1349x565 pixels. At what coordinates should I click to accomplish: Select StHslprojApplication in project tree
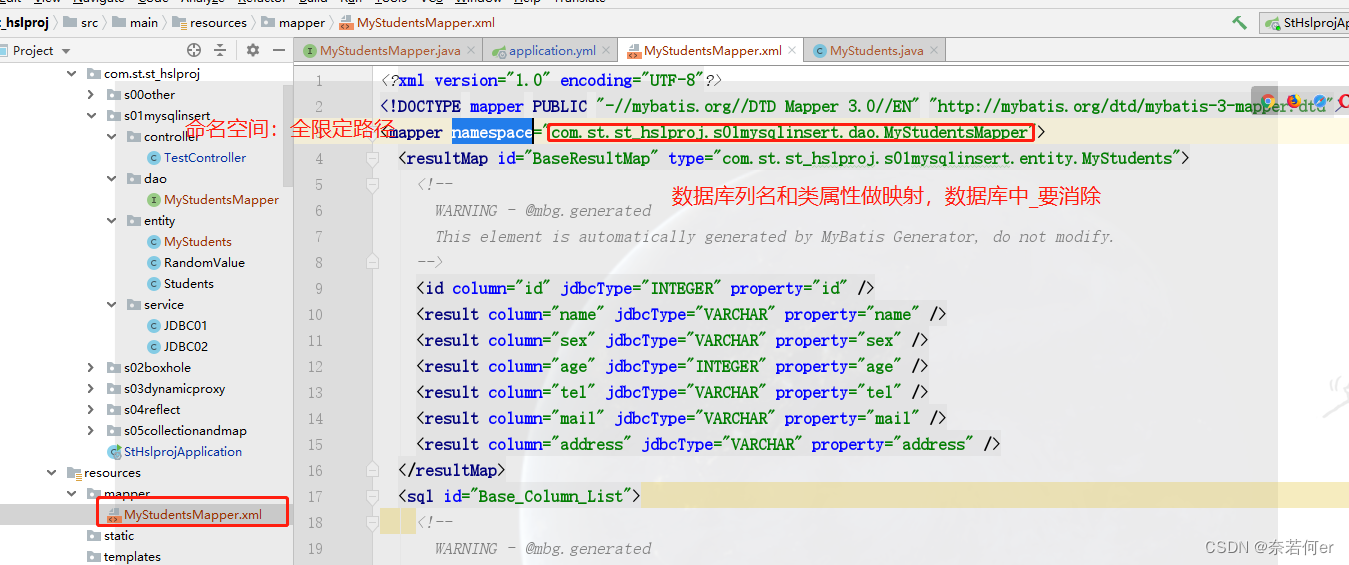(x=183, y=452)
